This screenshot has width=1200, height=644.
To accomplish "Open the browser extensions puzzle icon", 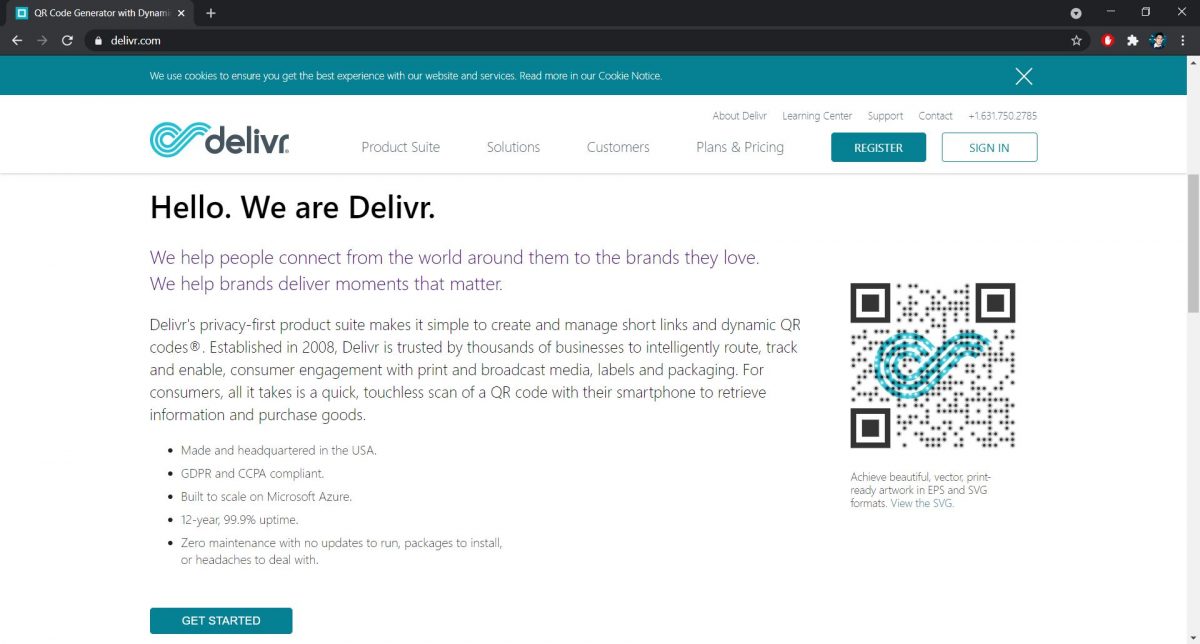I will (1133, 41).
